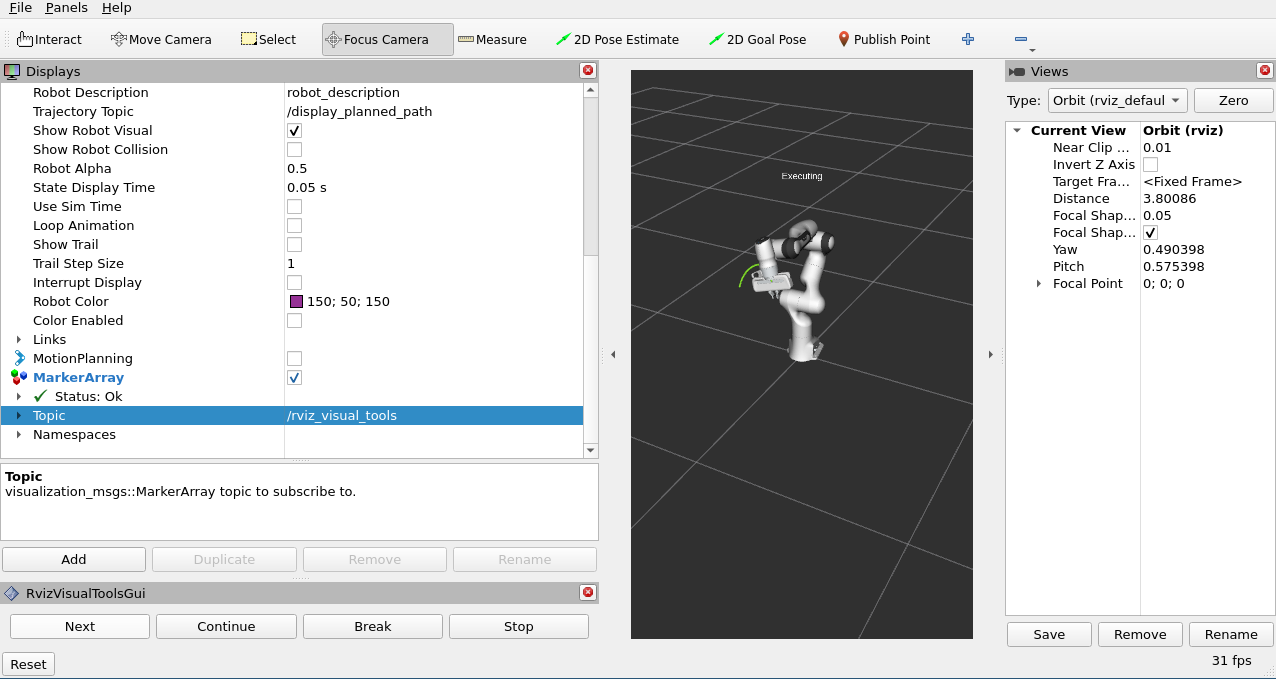Image resolution: width=1276 pixels, height=679 pixels.
Task: Open the toolbar overflow arrow
Action: coord(1032,50)
